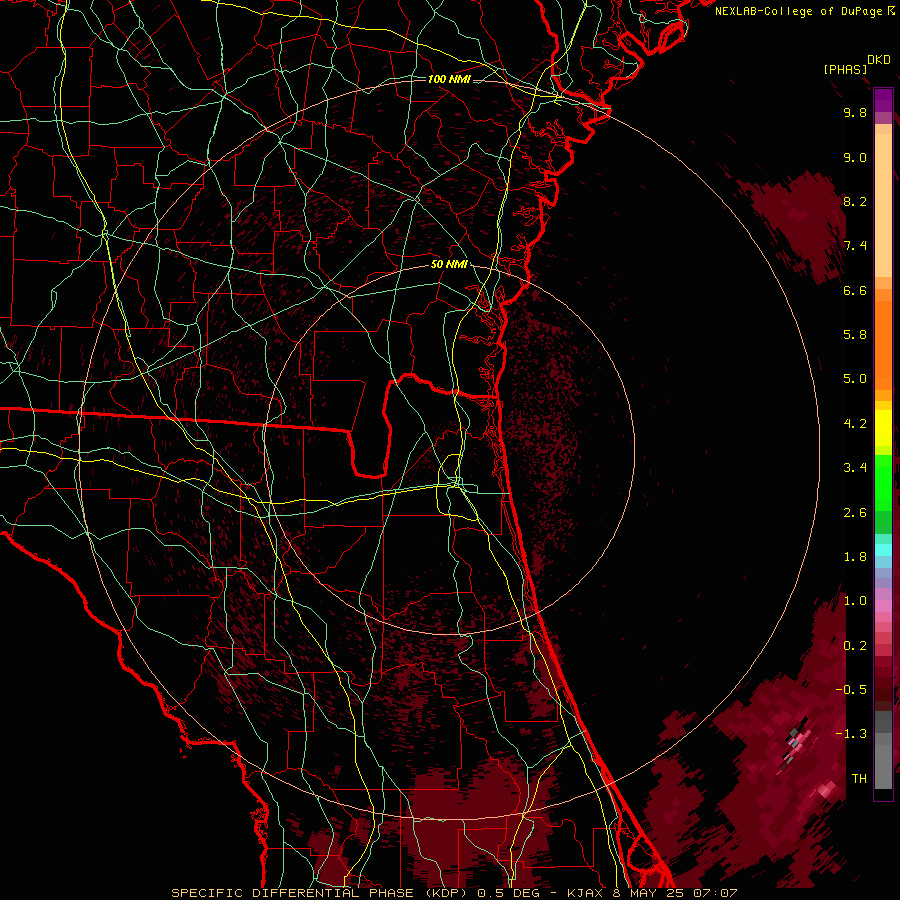Click the [PHAS] legend unit label

coord(845,69)
